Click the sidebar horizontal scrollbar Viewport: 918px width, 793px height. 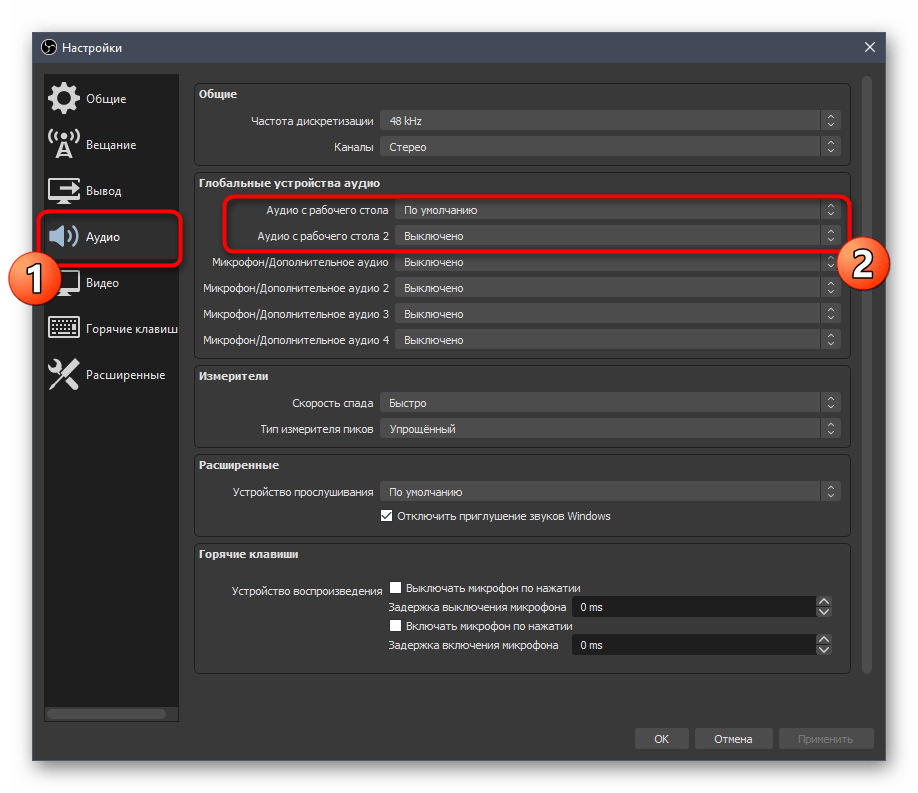(x=106, y=714)
